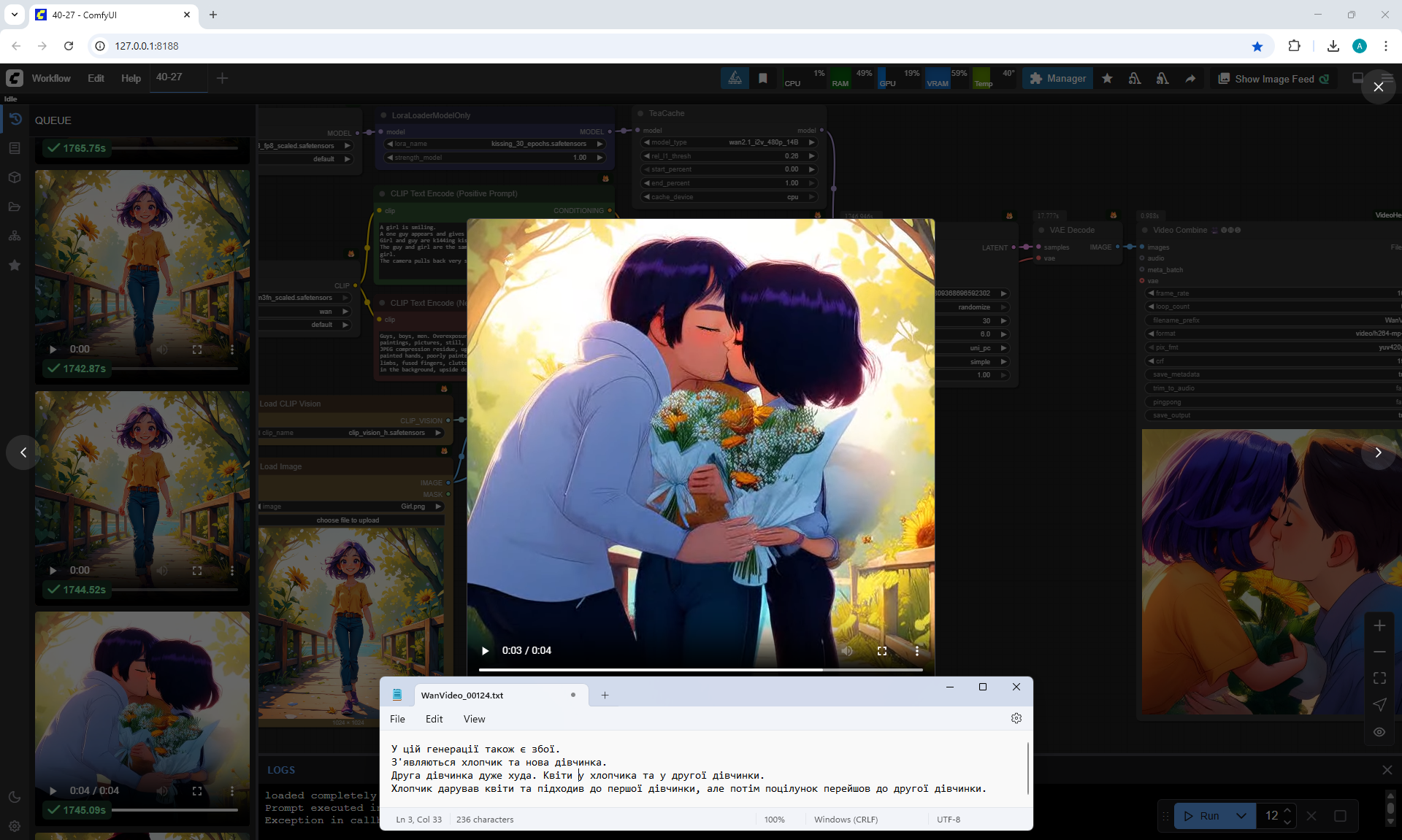Open the node library cube icon
The image size is (1402, 840).
[15, 177]
